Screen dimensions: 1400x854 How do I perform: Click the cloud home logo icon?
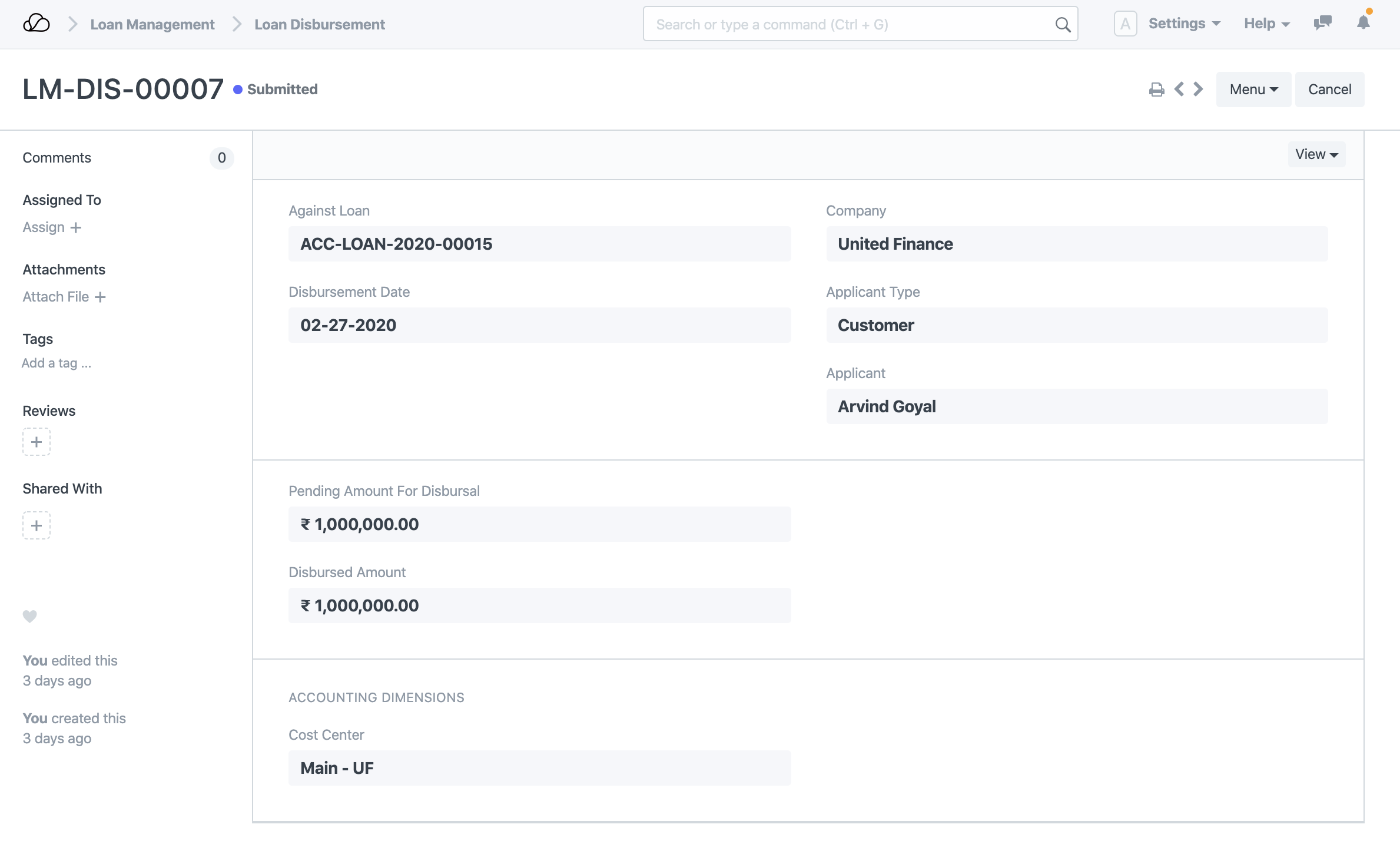pos(36,24)
